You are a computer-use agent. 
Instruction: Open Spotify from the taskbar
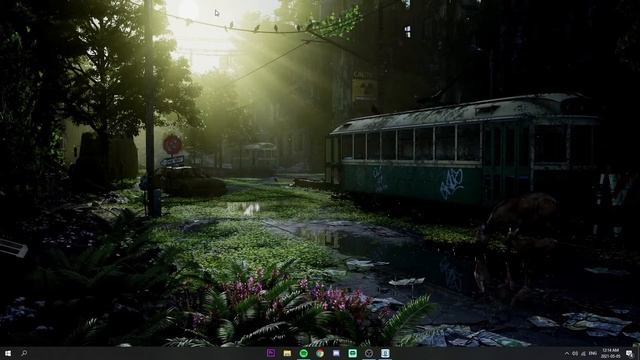[x=304, y=353]
